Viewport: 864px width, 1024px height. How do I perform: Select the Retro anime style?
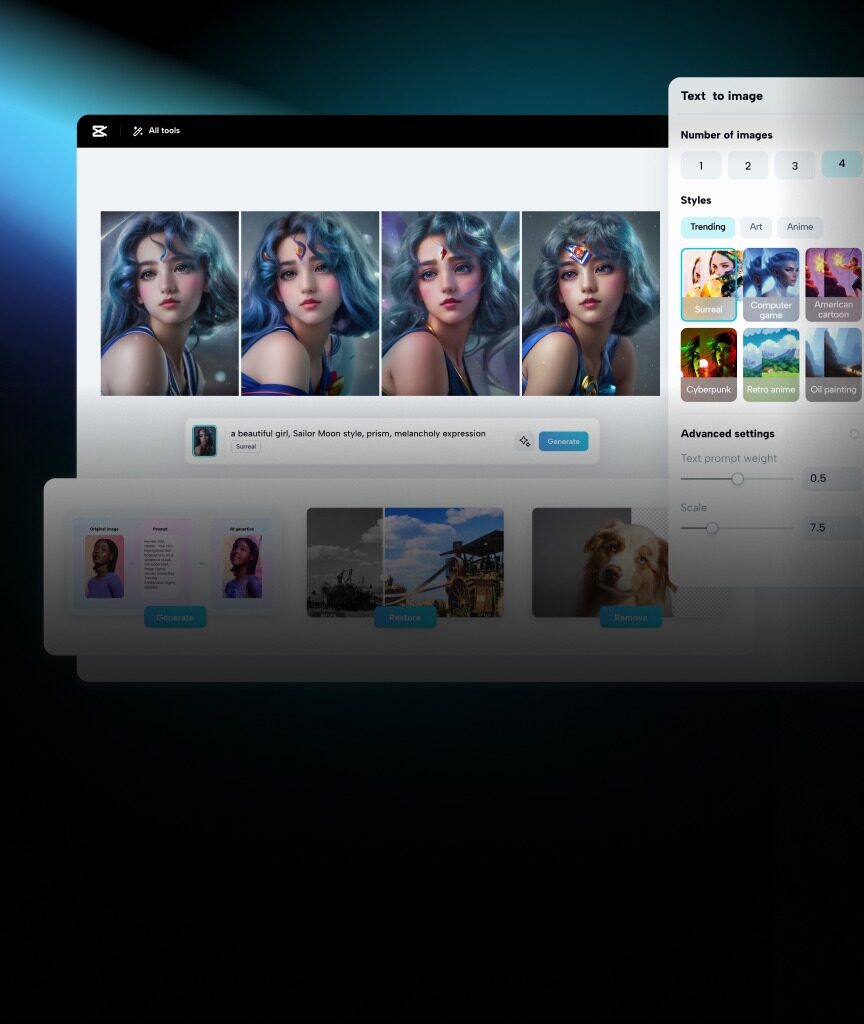(771, 363)
